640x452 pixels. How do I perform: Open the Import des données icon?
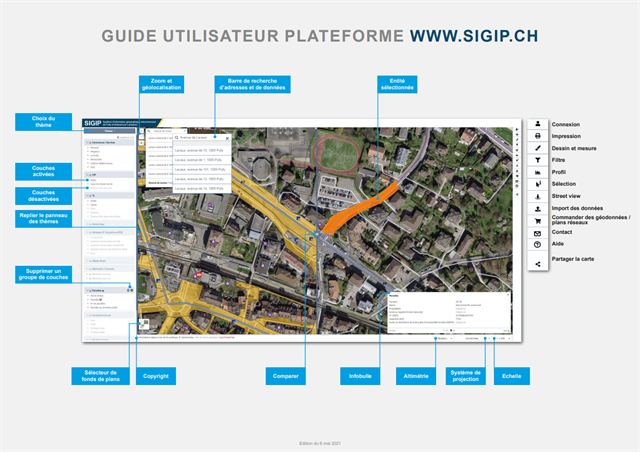tap(538, 209)
